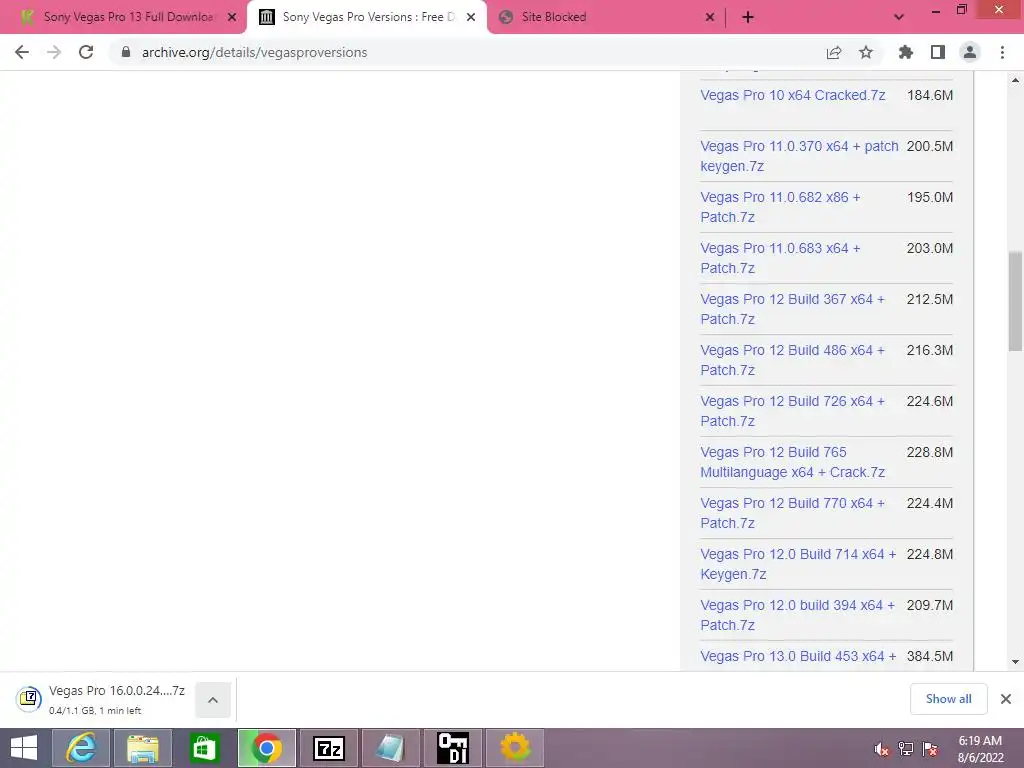Click the scrollbar up arrow
This screenshot has width=1024, height=768.
[1015, 80]
